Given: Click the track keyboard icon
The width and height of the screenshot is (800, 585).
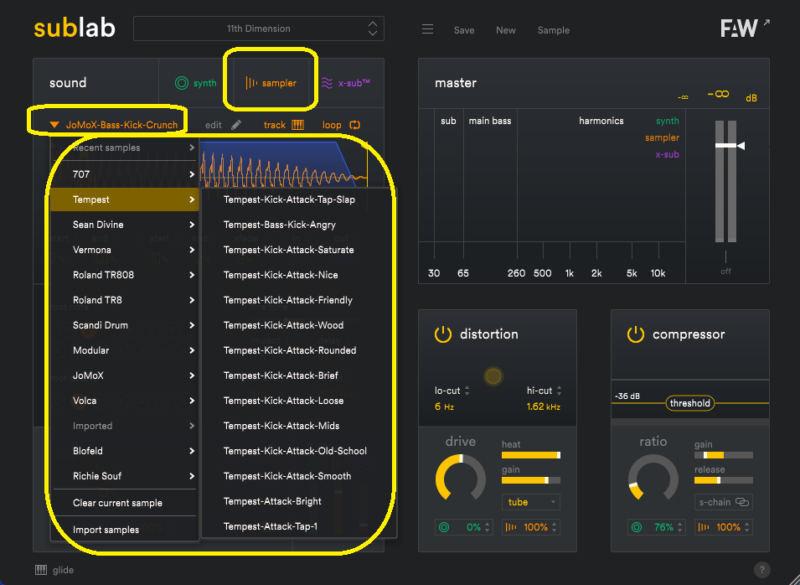Looking at the screenshot, I should (297, 125).
